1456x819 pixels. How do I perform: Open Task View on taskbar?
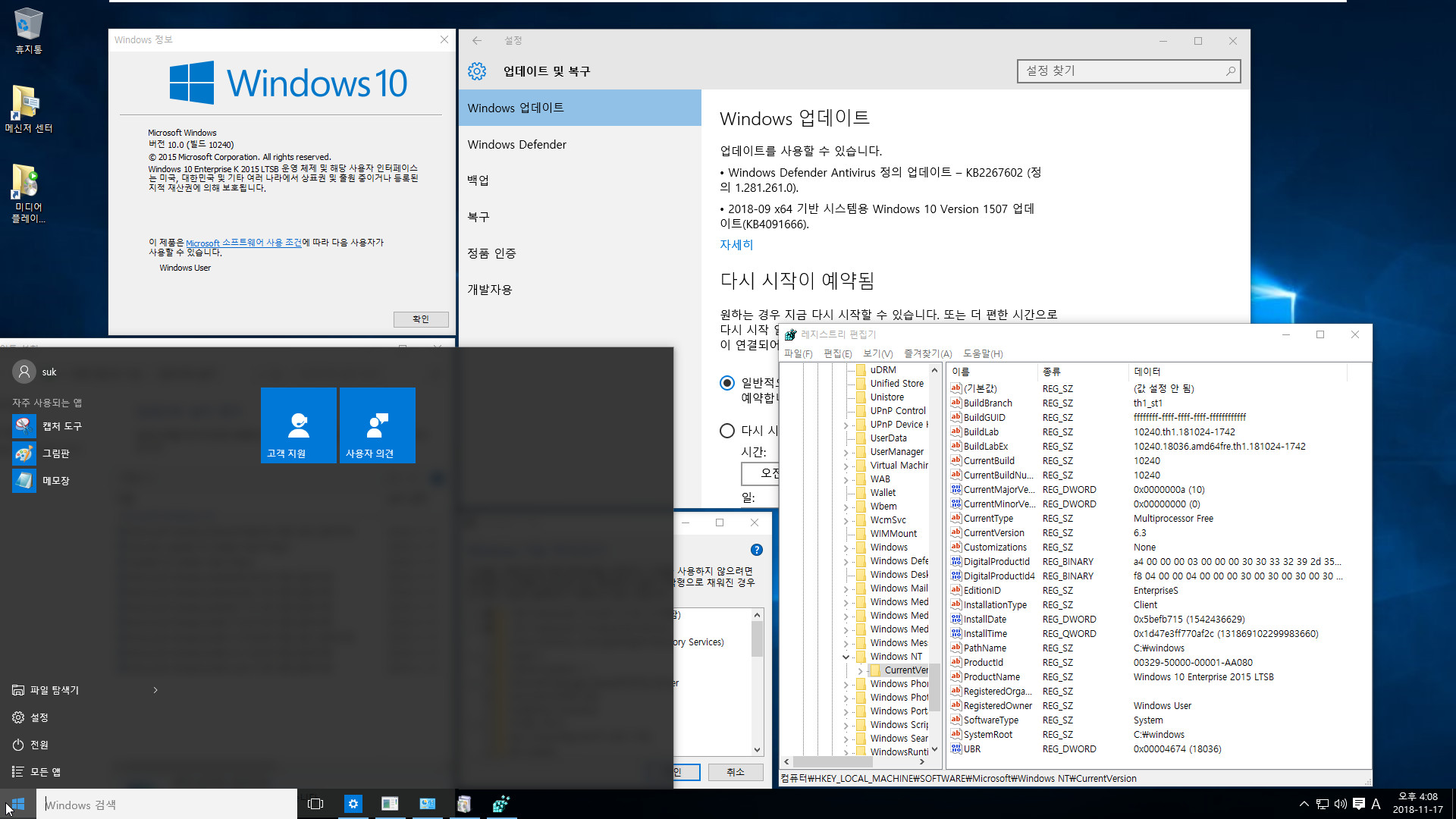[315, 804]
